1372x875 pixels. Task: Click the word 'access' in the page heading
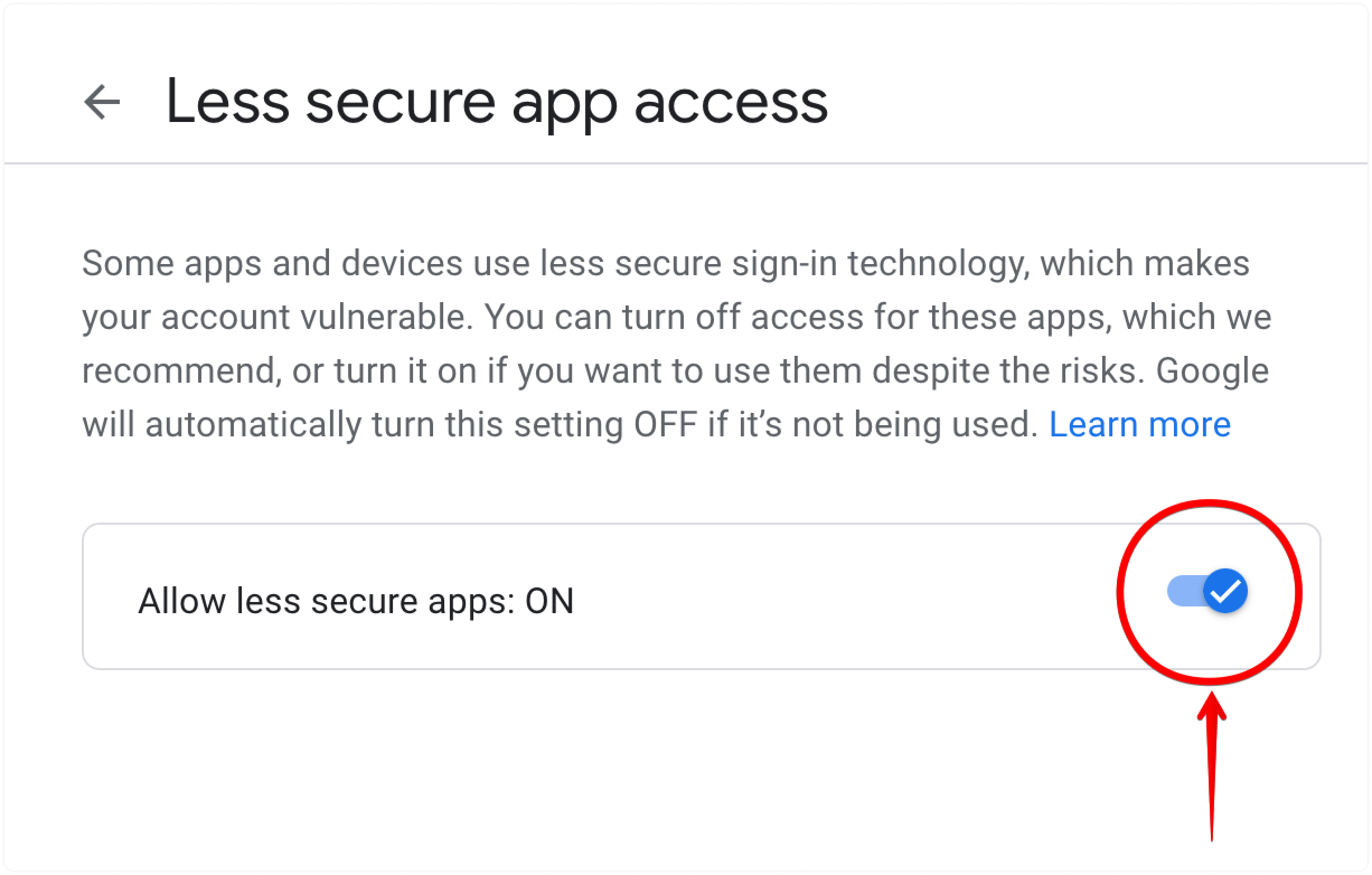click(730, 104)
